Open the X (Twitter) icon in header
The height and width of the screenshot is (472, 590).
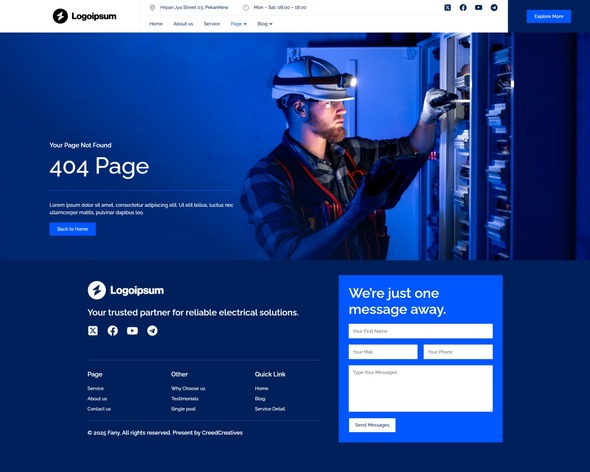click(x=447, y=8)
